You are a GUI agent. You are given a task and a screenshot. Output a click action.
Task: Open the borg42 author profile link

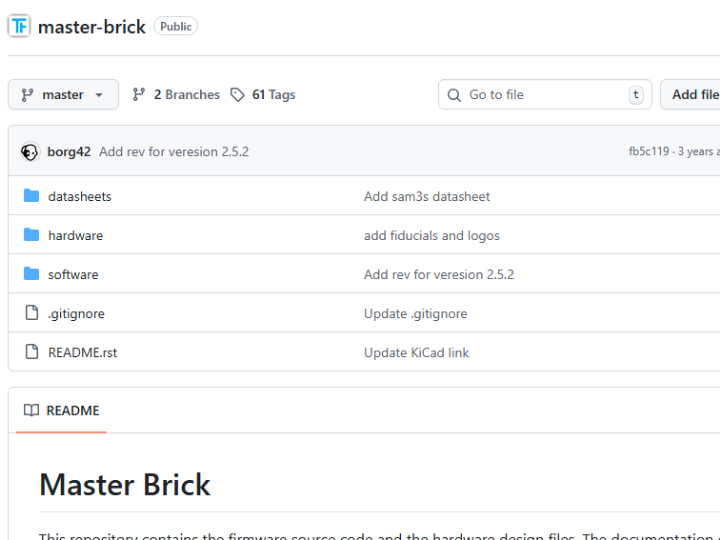click(69, 152)
